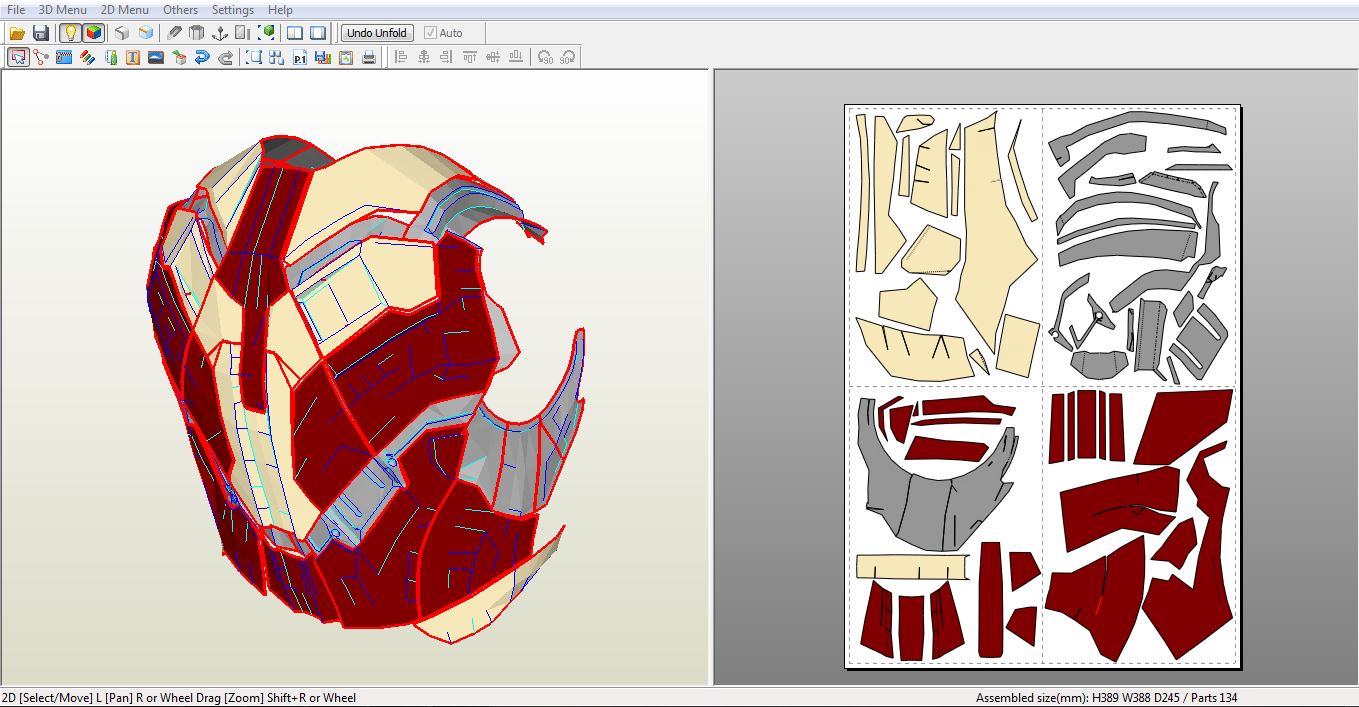Click the Save floppy disk icon
This screenshot has width=1359, height=707.
pyautogui.click(x=41, y=33)
